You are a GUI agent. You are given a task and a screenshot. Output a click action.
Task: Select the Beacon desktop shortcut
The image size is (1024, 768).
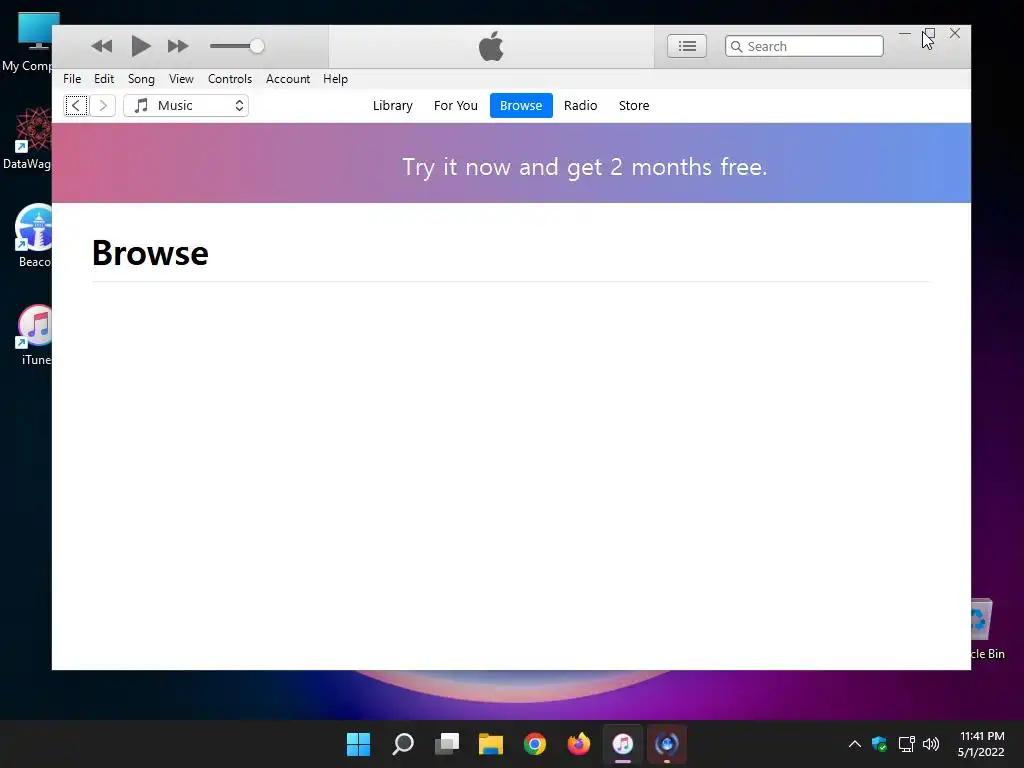(34, 236)
